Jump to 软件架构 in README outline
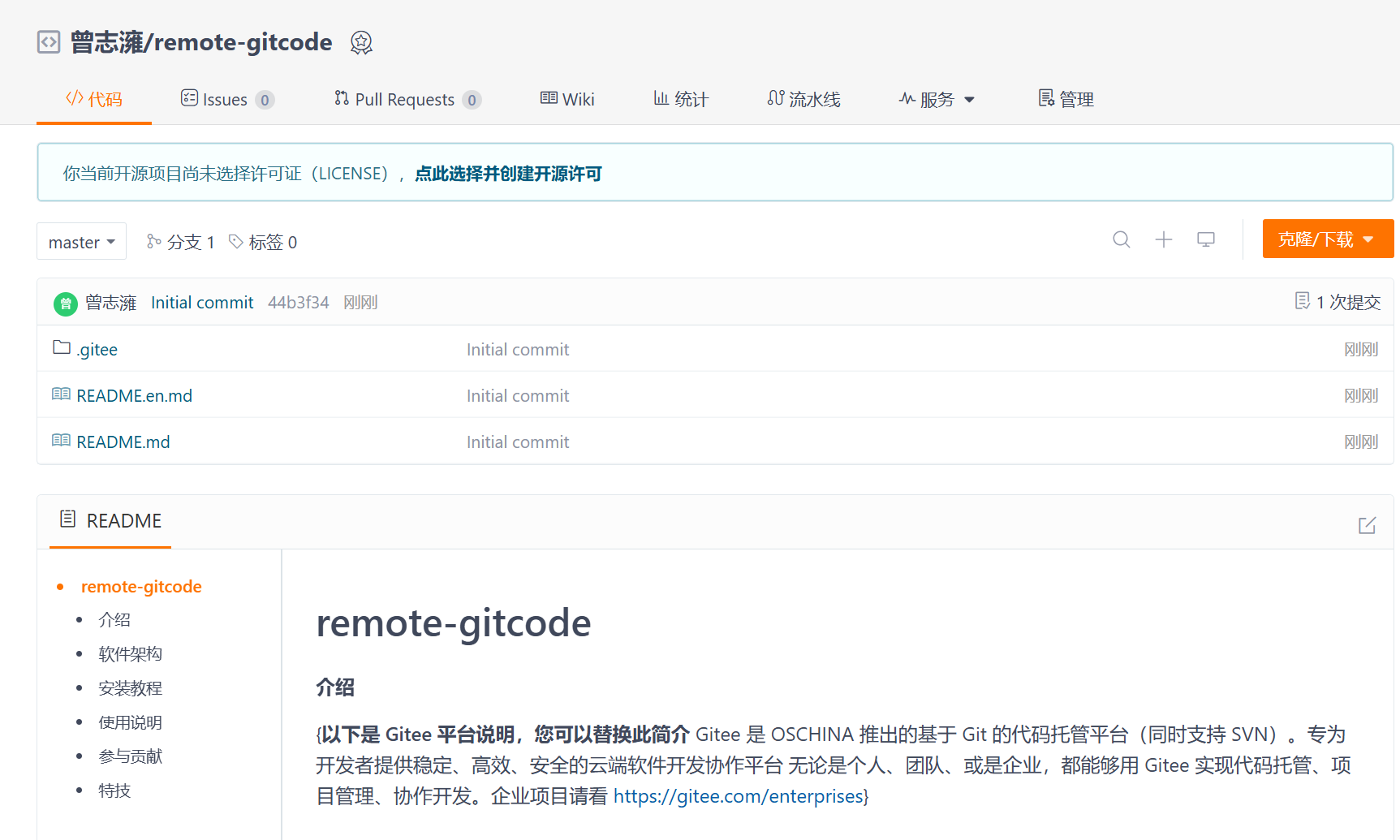 131,654
